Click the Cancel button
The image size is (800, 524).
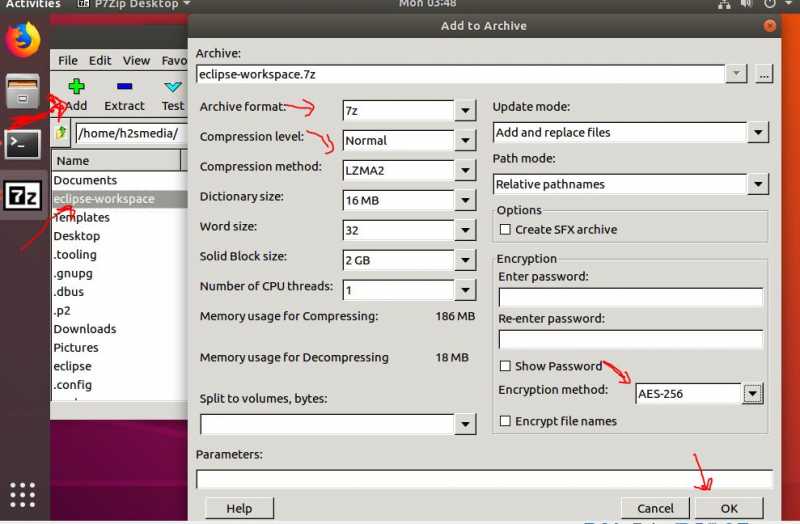[655, 508]
